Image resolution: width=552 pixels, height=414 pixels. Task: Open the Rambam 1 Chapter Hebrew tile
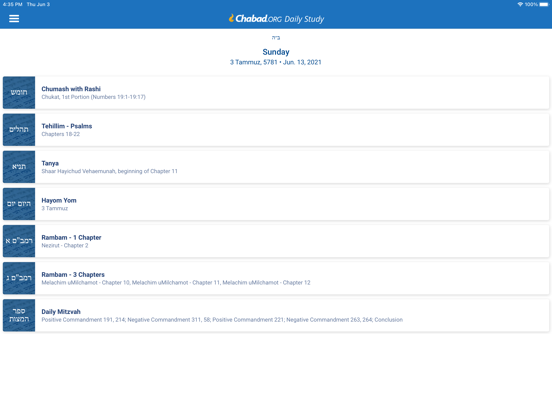coord(19,241)
